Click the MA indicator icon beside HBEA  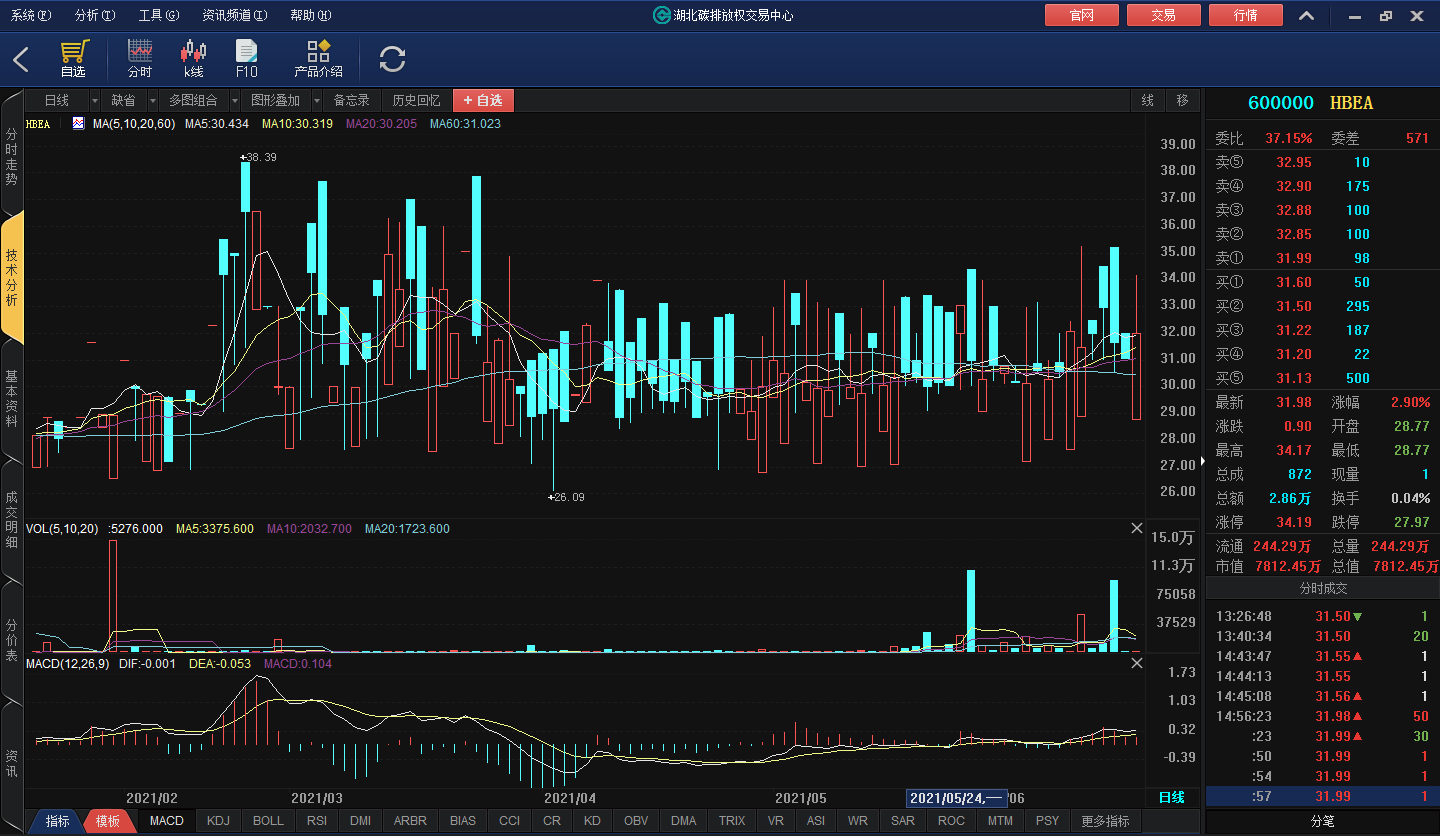point(78,124)
